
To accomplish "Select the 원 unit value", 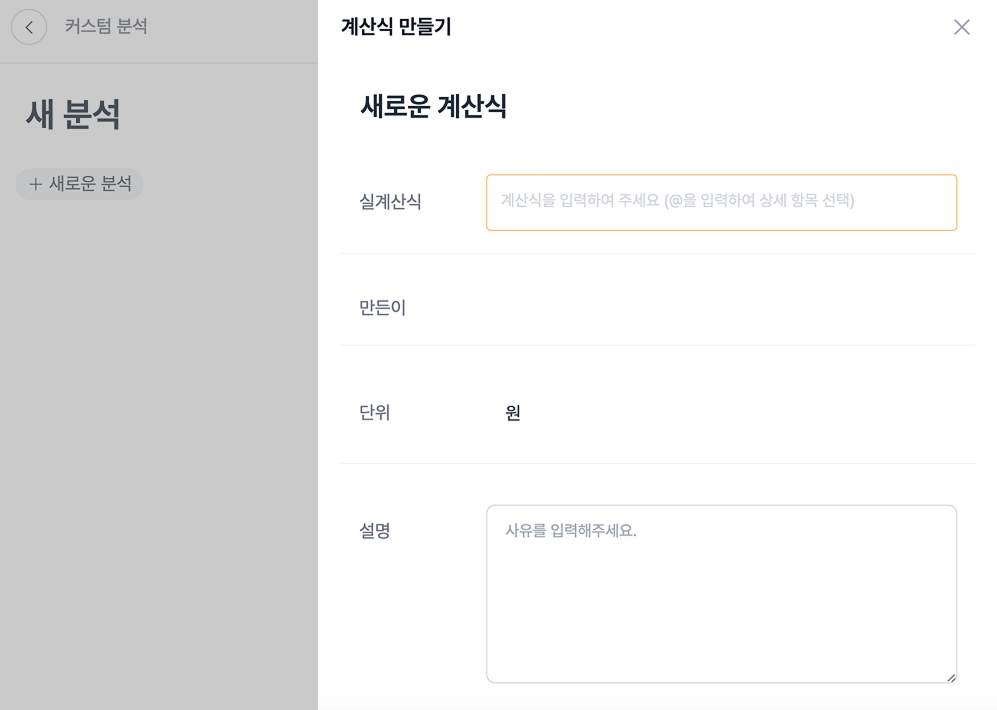I will tap(513, 413).
